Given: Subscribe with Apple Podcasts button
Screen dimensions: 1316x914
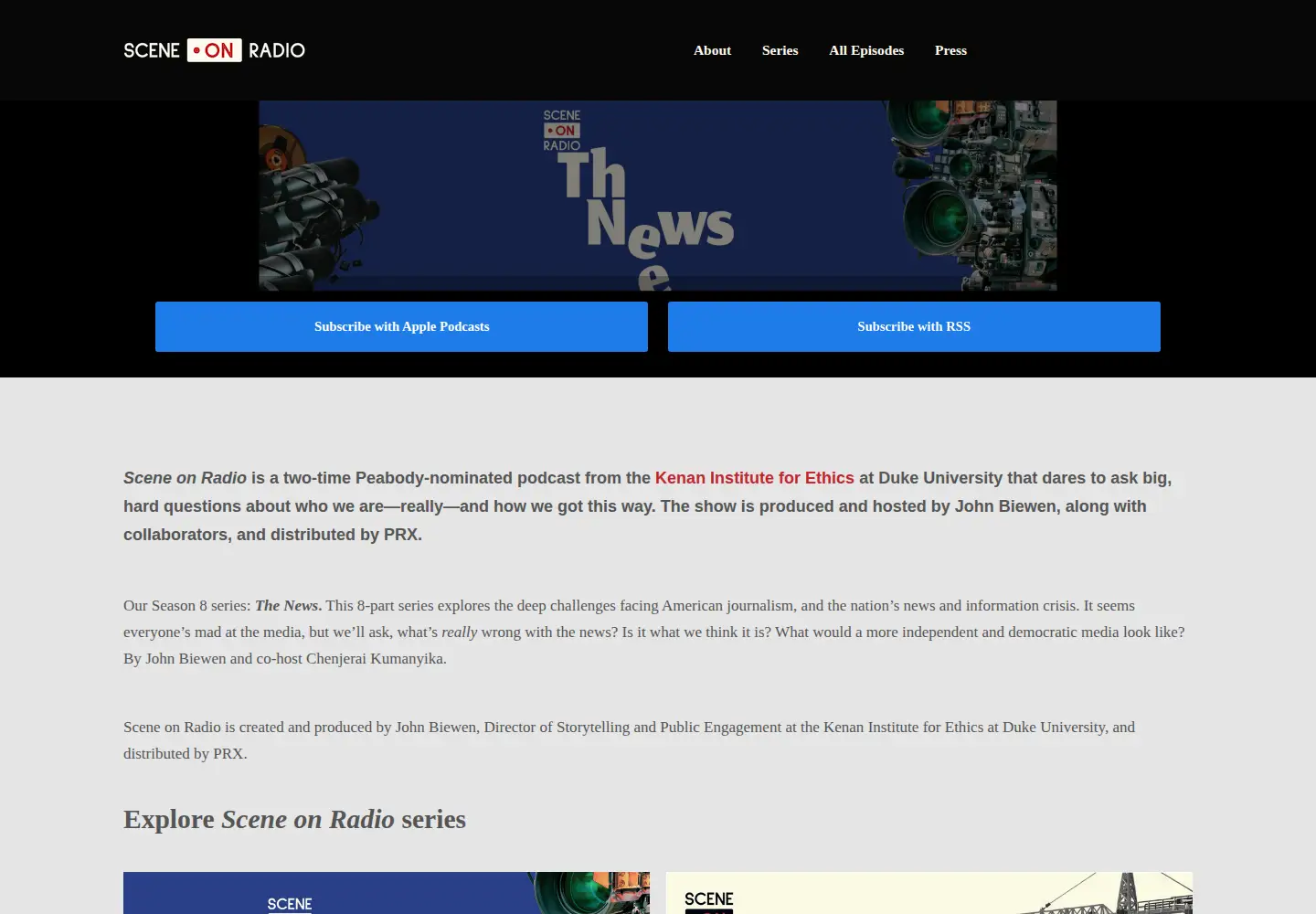Looking at the screenshot, I should point(401,326).
